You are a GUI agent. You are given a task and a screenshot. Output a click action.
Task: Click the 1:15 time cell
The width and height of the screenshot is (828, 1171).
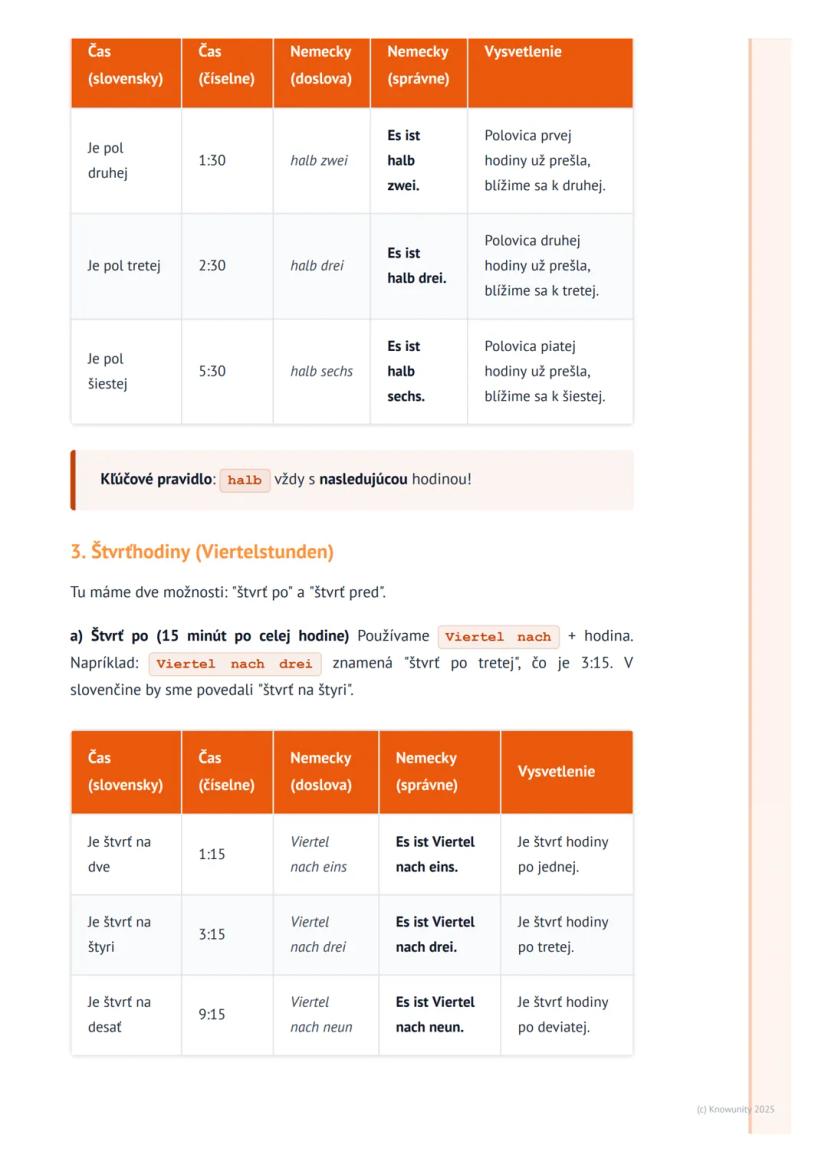tap(212, 854)
